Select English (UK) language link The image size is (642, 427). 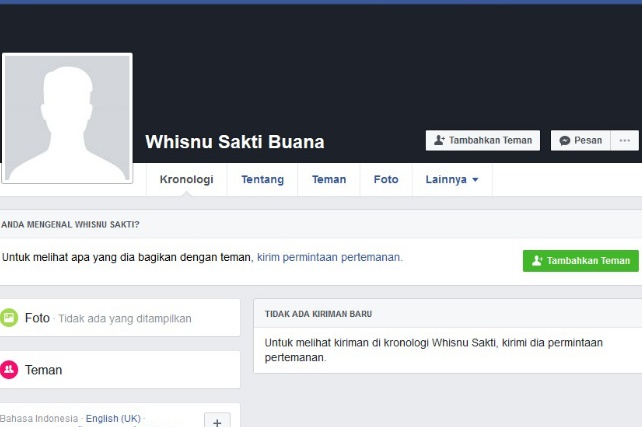[113, 418]
